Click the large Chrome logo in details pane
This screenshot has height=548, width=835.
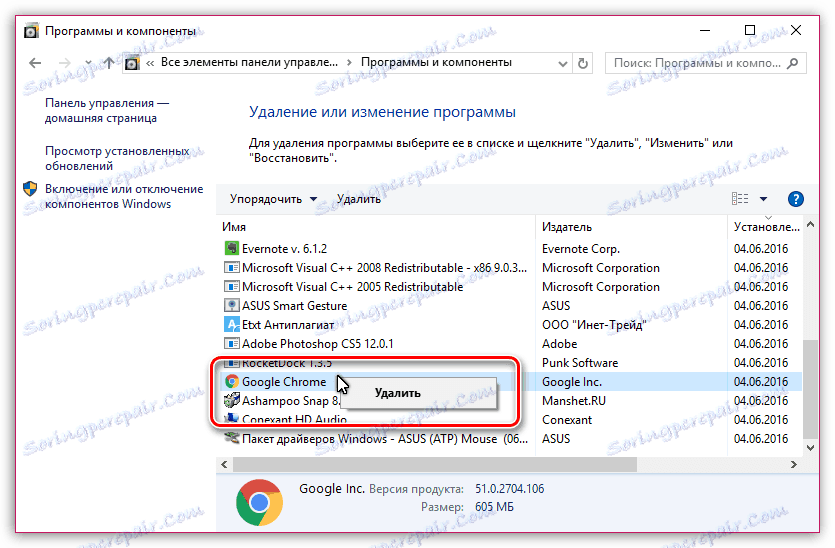259,502
